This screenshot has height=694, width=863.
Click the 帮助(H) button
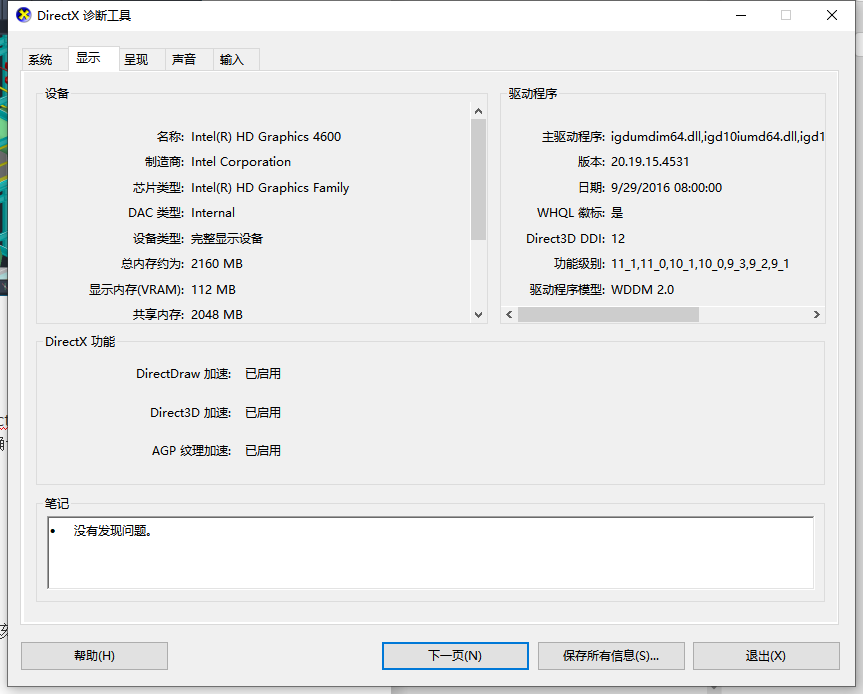(x=94, y=655)
